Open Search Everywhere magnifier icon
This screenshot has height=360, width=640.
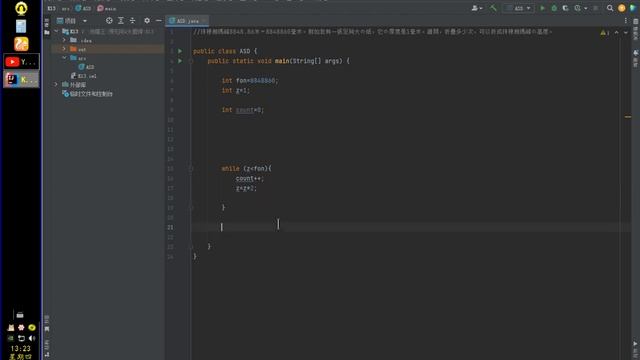click(x=610, y=8)
